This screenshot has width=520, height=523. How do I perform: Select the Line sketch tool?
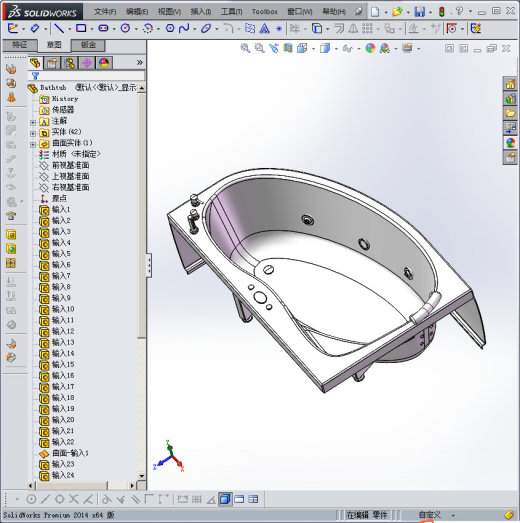[x=59, y=28]
